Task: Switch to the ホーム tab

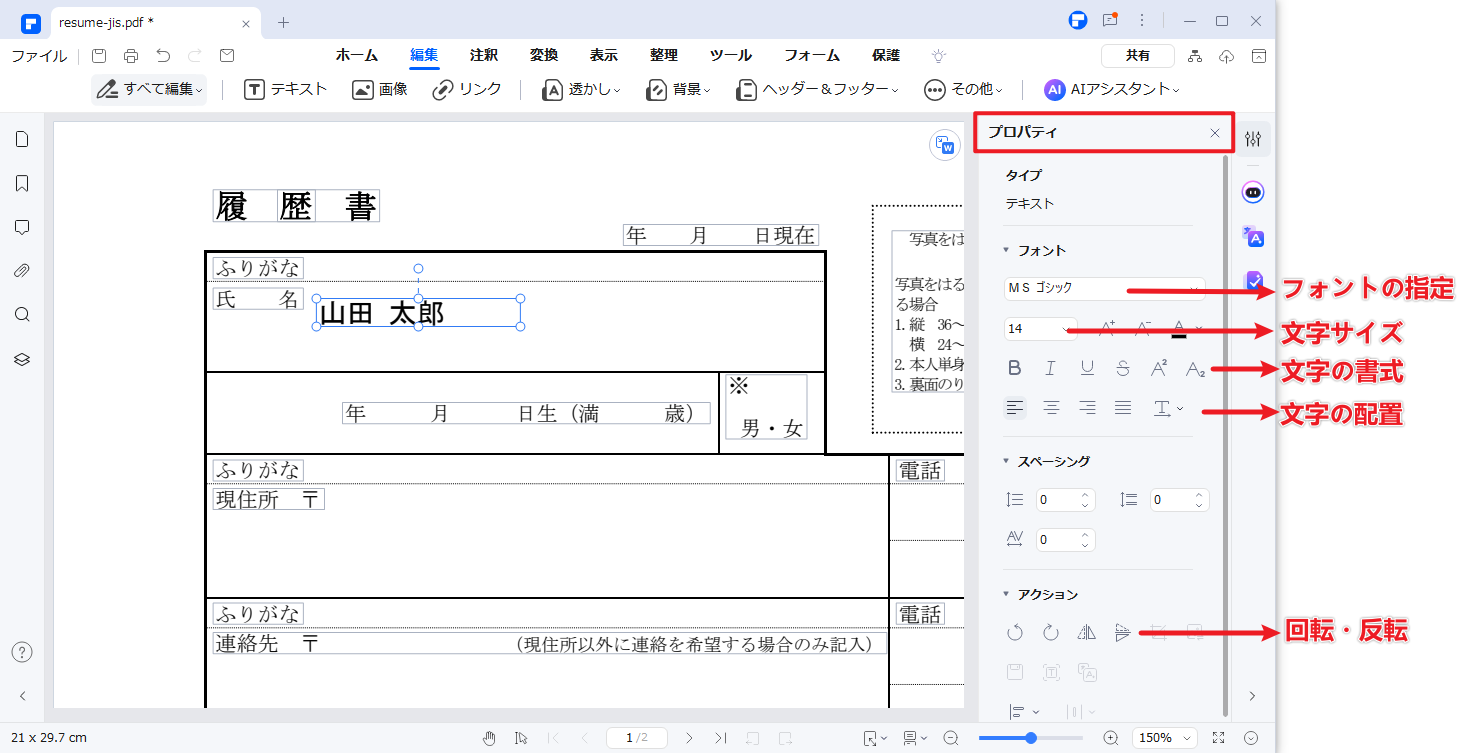Action: 357,56
